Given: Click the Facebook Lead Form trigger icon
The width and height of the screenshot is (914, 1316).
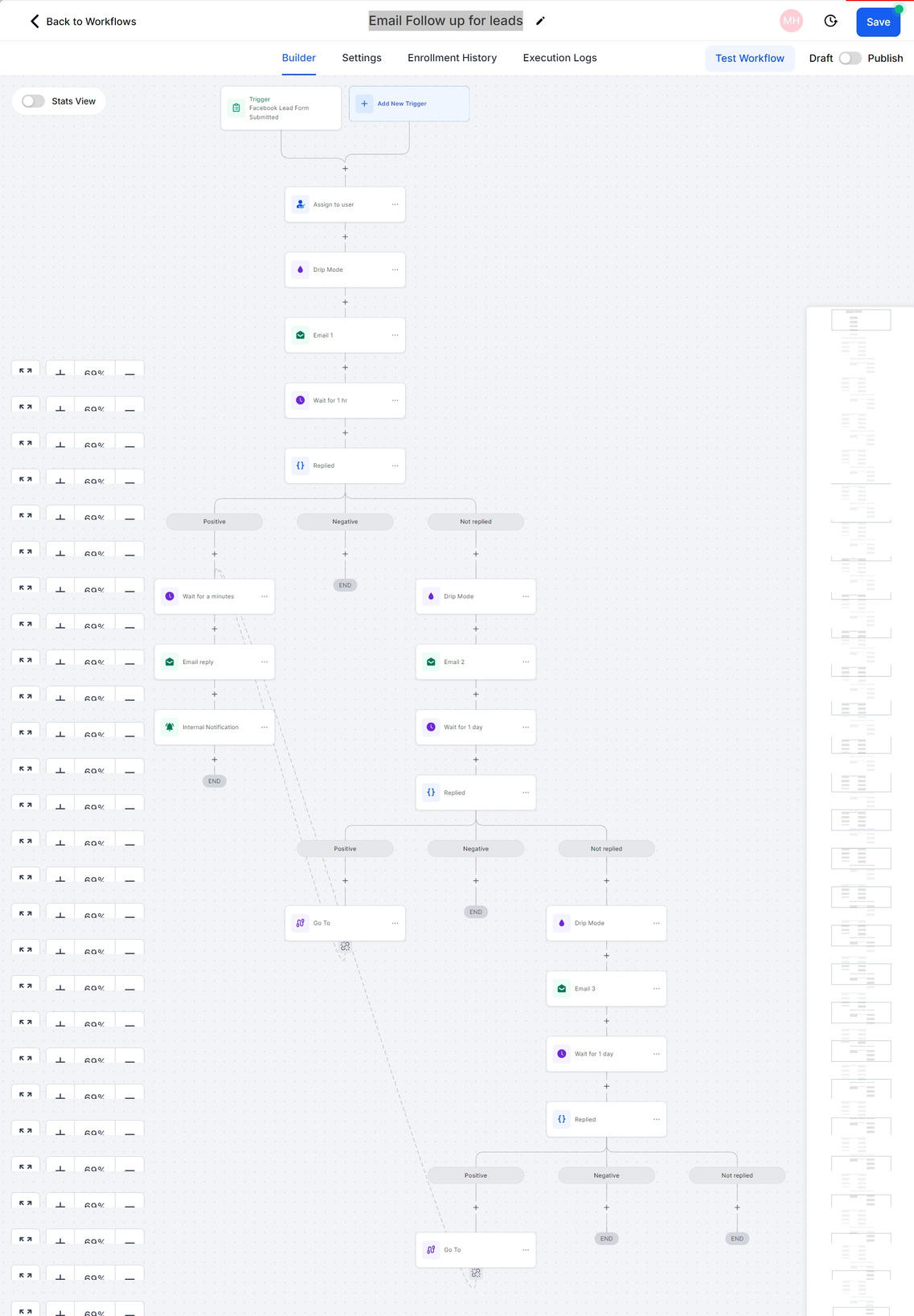Looking at the screenshot, I should (236, 108).
